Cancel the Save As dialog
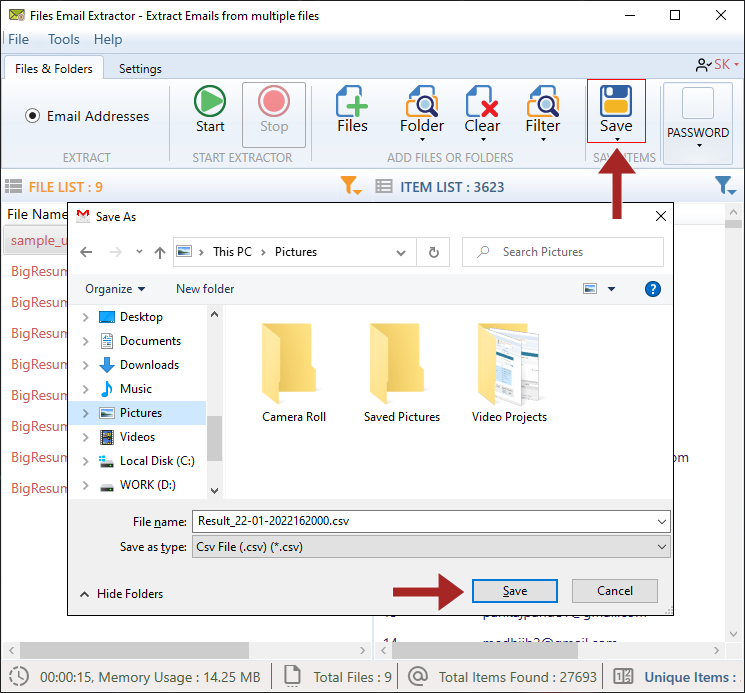The image size is (745, 693). (x=614, y=590)
